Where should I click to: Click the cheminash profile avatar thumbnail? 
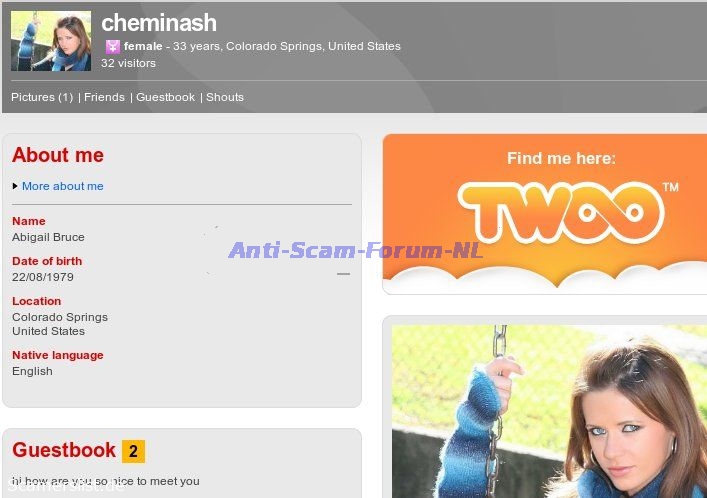coord(51,41)
